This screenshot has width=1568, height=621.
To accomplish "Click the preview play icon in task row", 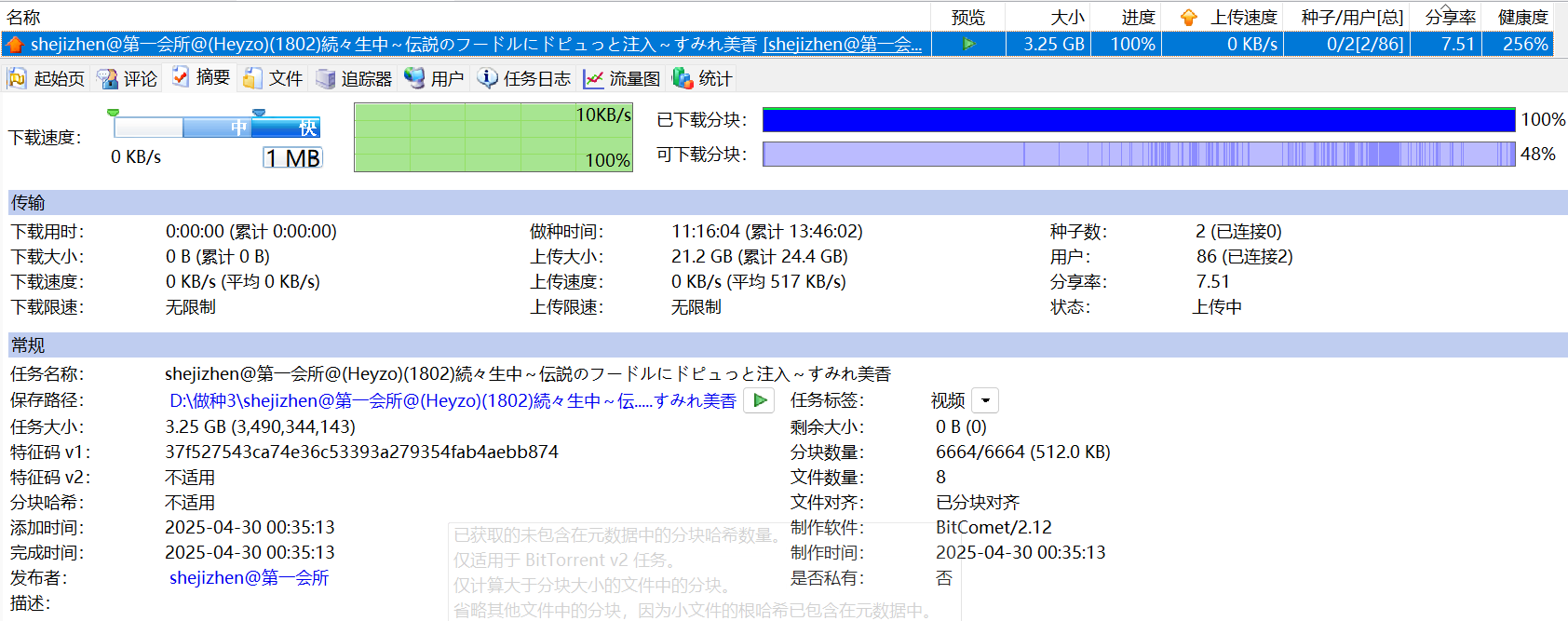I will [968, 44].
